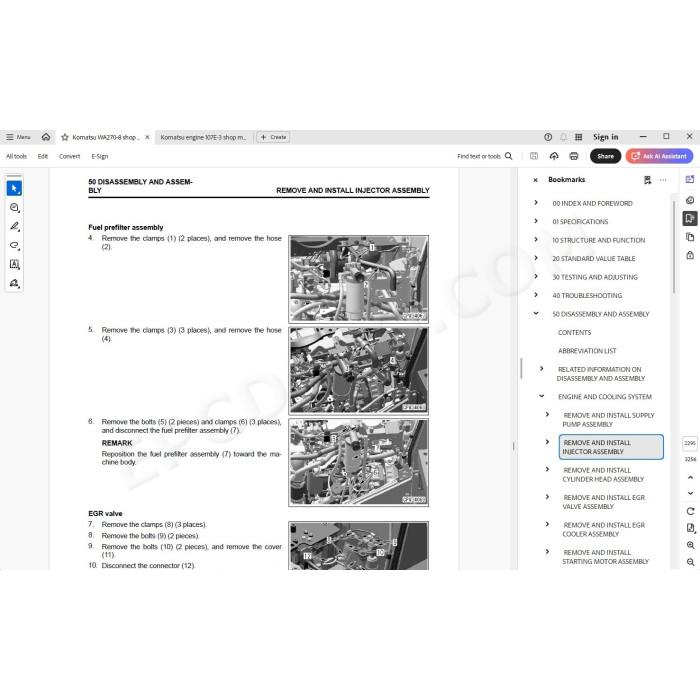Image resolution: width=700 pixels, height=700 pixels.
Task: Open the comments side panel icon
Action: tap(690, 200)
